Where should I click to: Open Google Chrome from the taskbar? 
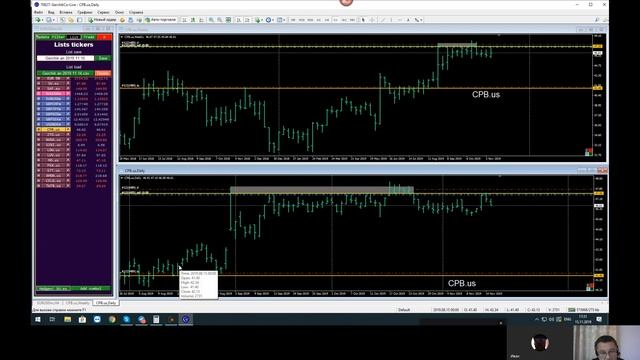[x=112, y=320]
